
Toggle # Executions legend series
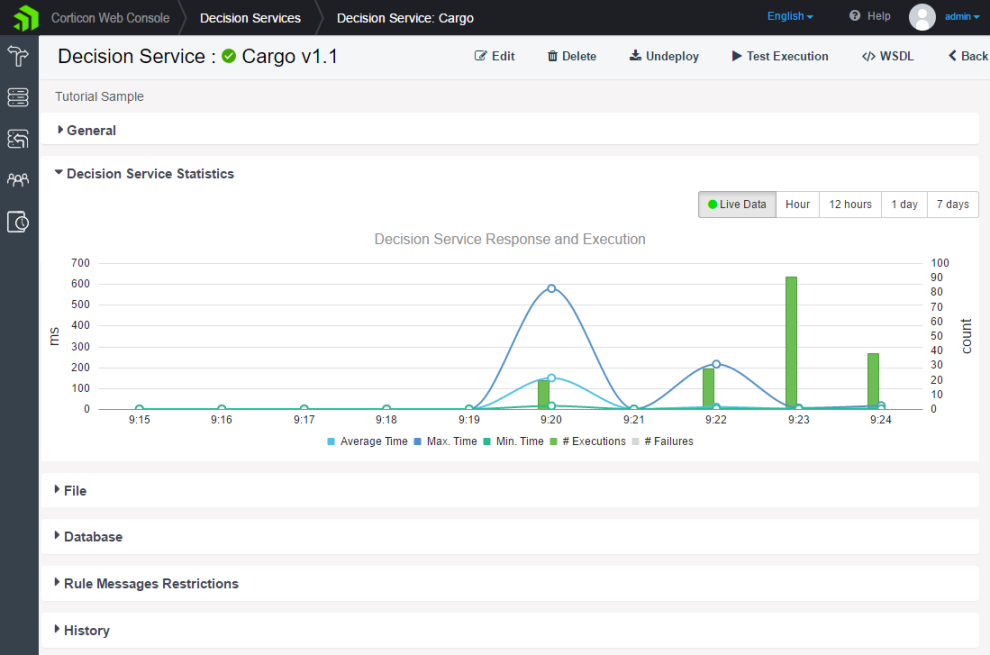pos(588,442)
